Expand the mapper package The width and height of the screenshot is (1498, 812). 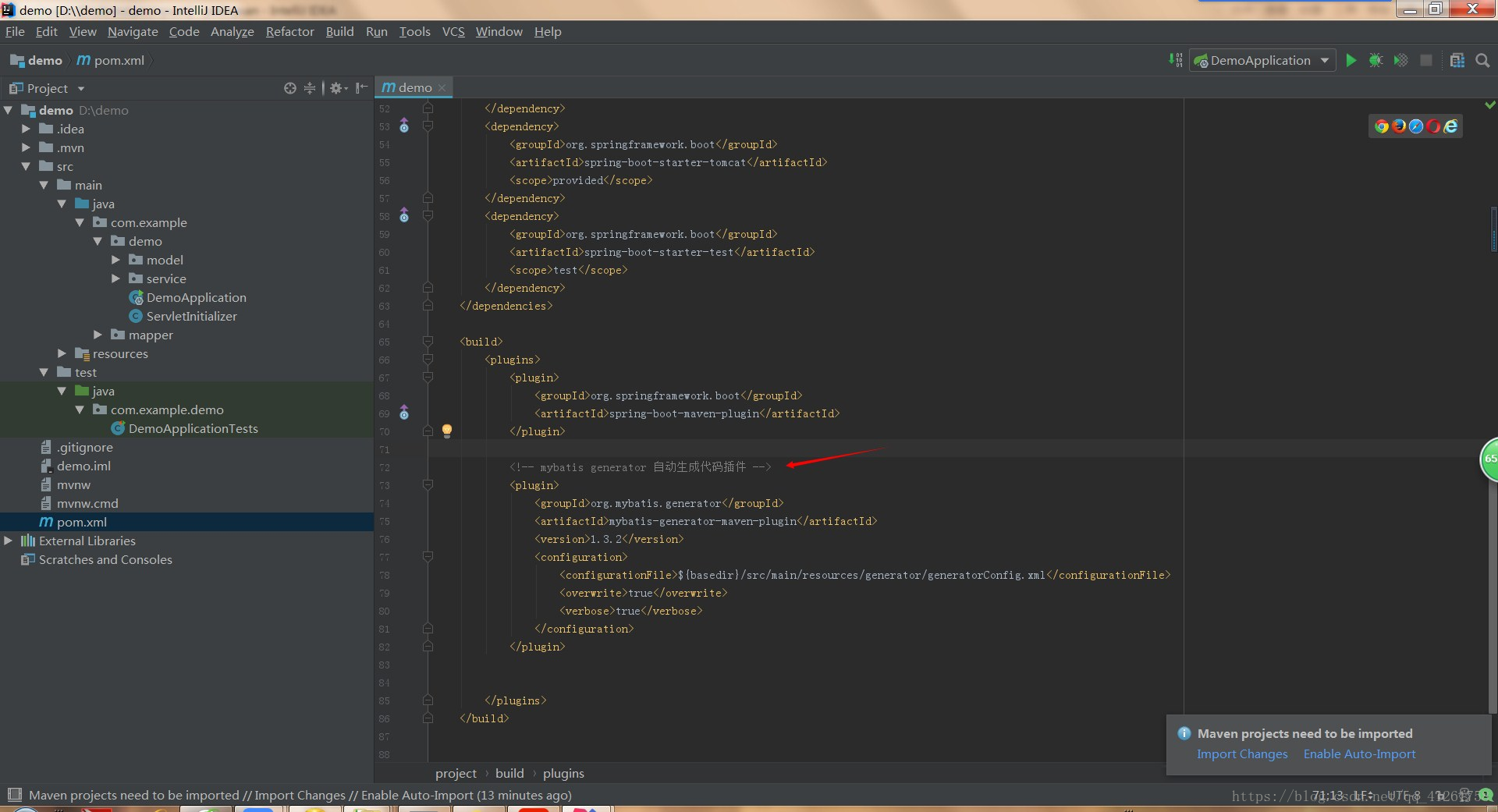(x=98, y=335)
